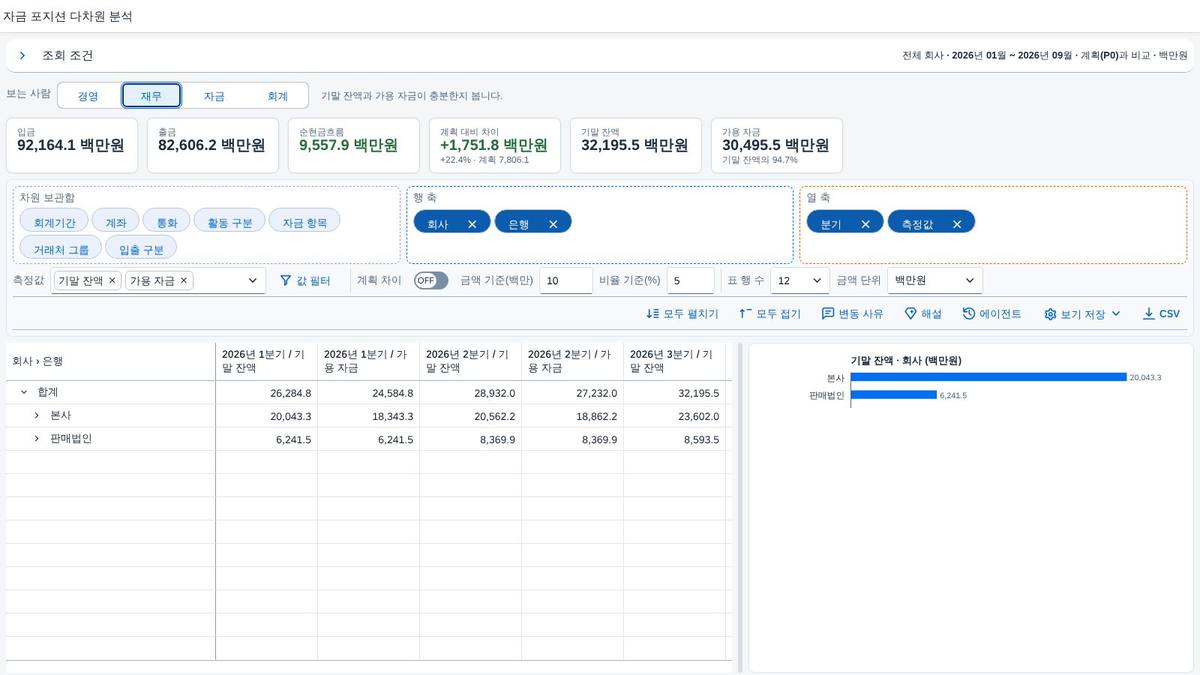
Task: Click the 판매법인 chart bar
Action: [894, 395]
